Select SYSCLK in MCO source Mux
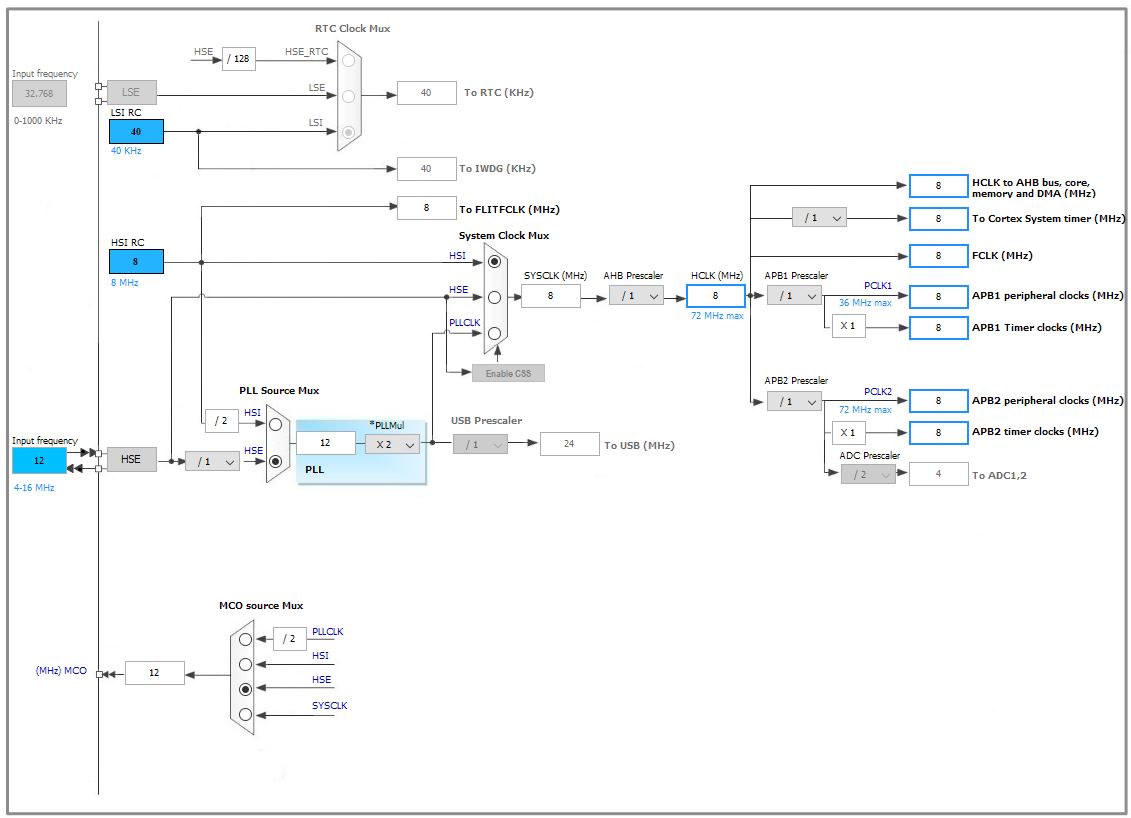1131x818 pixels. point(245,715)
